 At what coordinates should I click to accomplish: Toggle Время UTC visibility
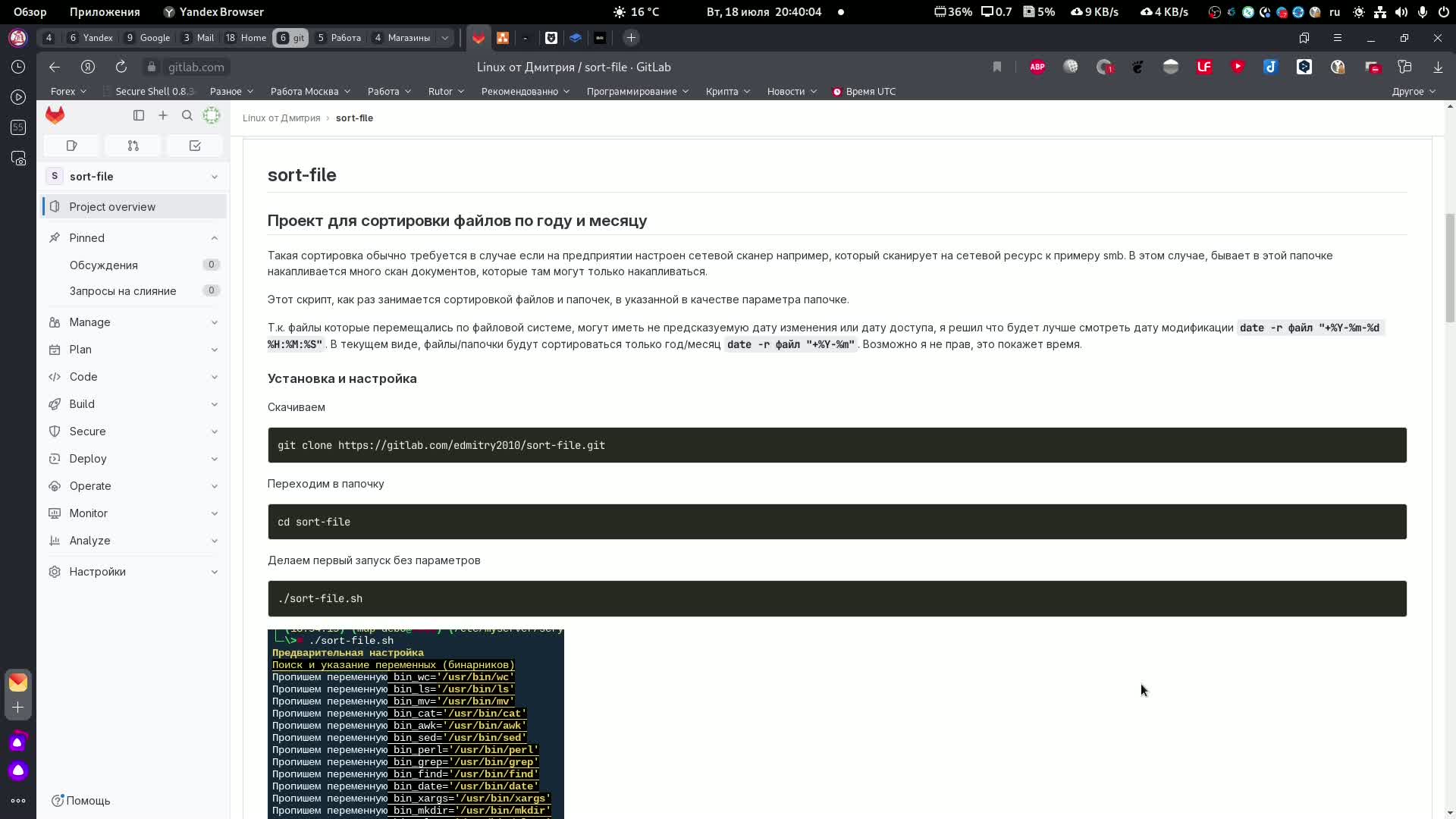(864, 91)
